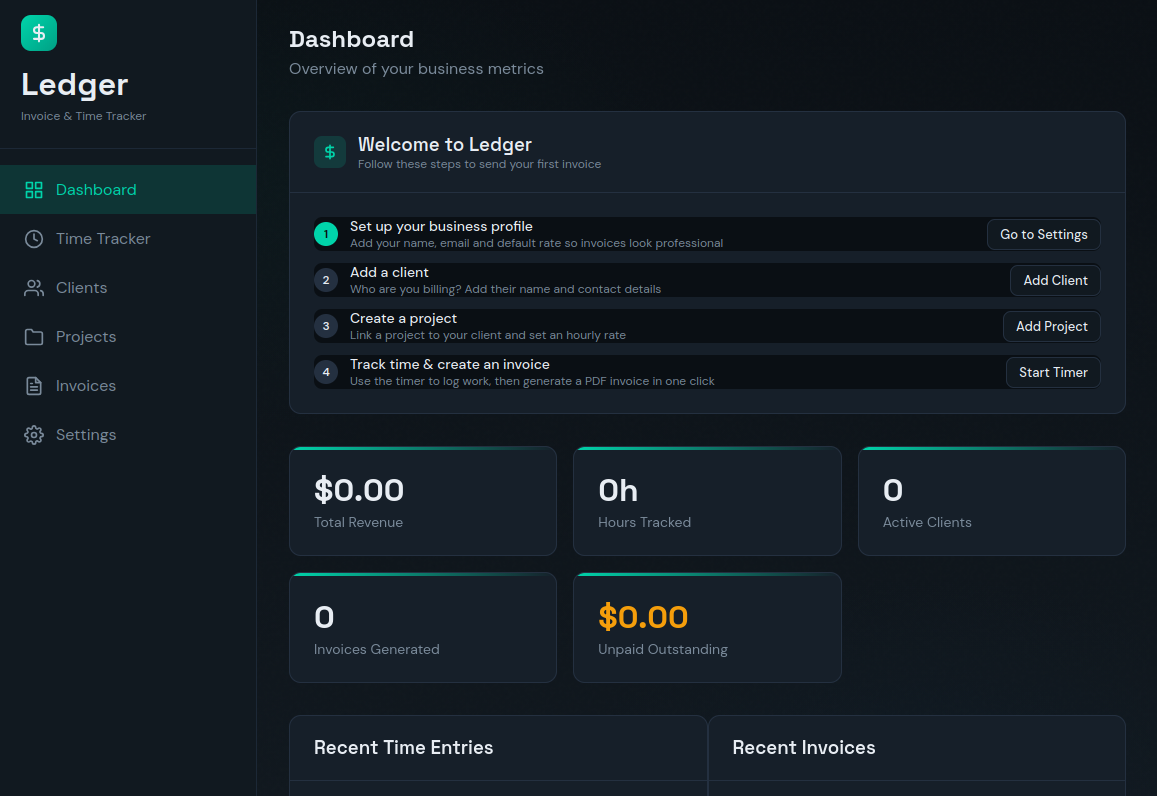Screen dimensions: 1157x796
Task: Select the Total Revenue card
Action: click(x=423, y=501)
